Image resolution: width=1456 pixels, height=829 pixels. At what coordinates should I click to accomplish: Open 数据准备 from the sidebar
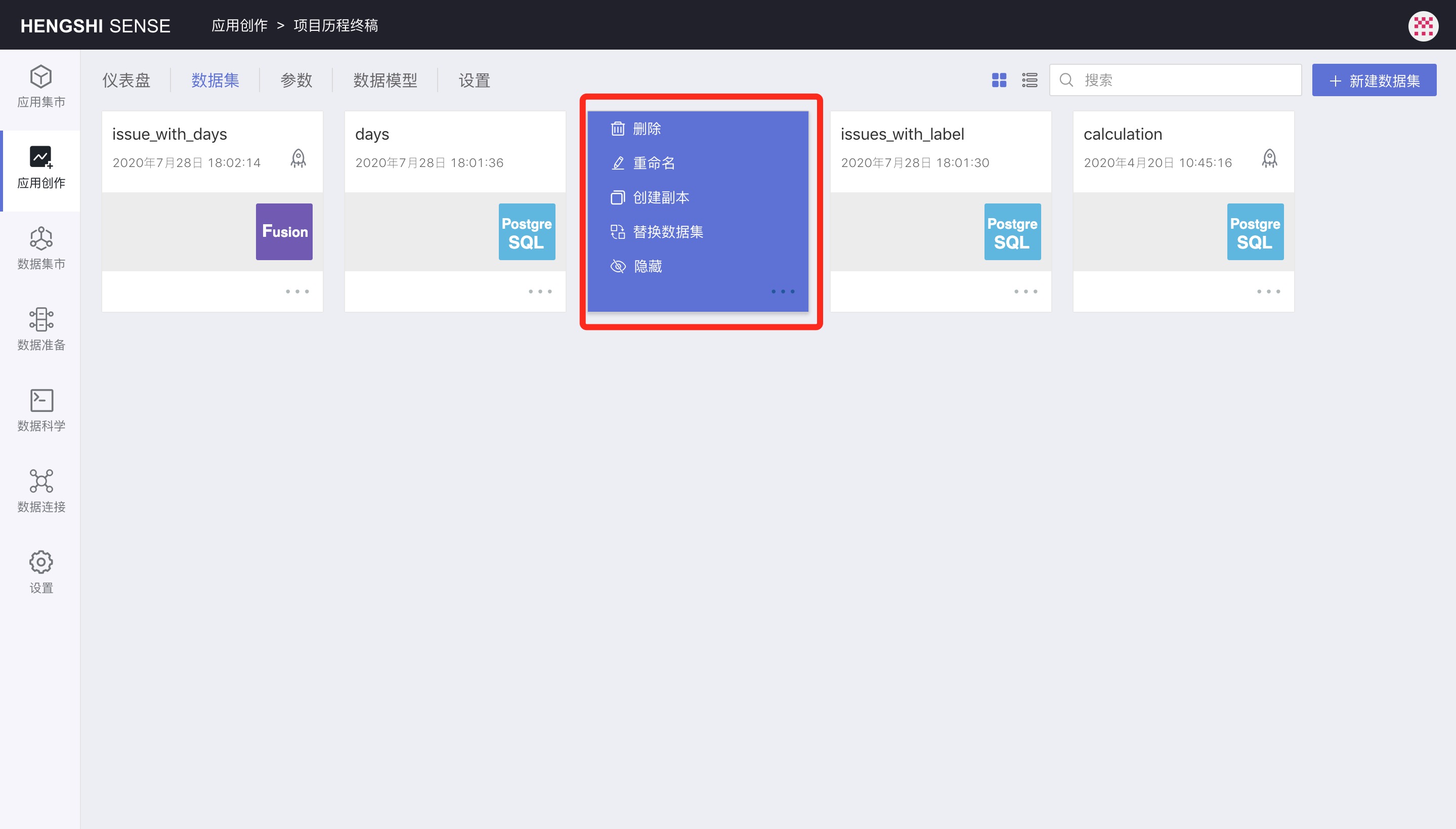[x=41, y=329]
